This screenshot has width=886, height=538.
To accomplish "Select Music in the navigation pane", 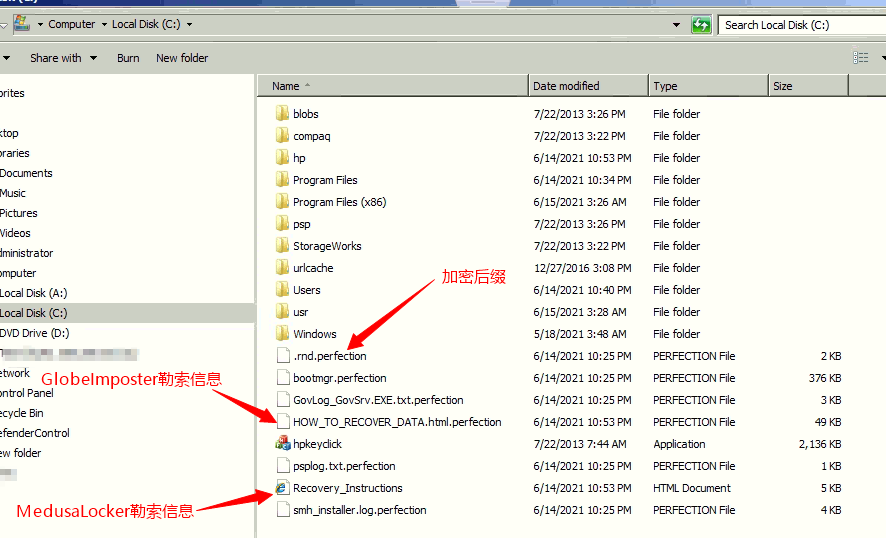I will click(13, 193).
